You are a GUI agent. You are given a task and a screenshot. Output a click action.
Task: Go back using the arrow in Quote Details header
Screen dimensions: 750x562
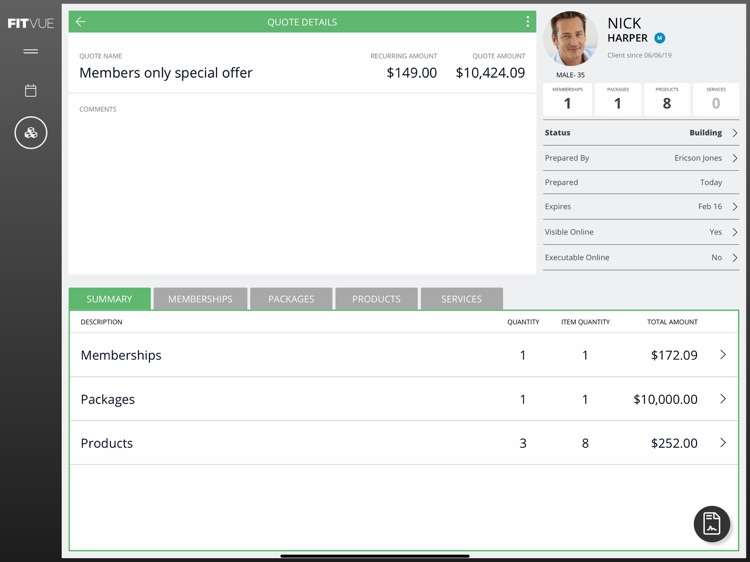[x=80, y=22]
